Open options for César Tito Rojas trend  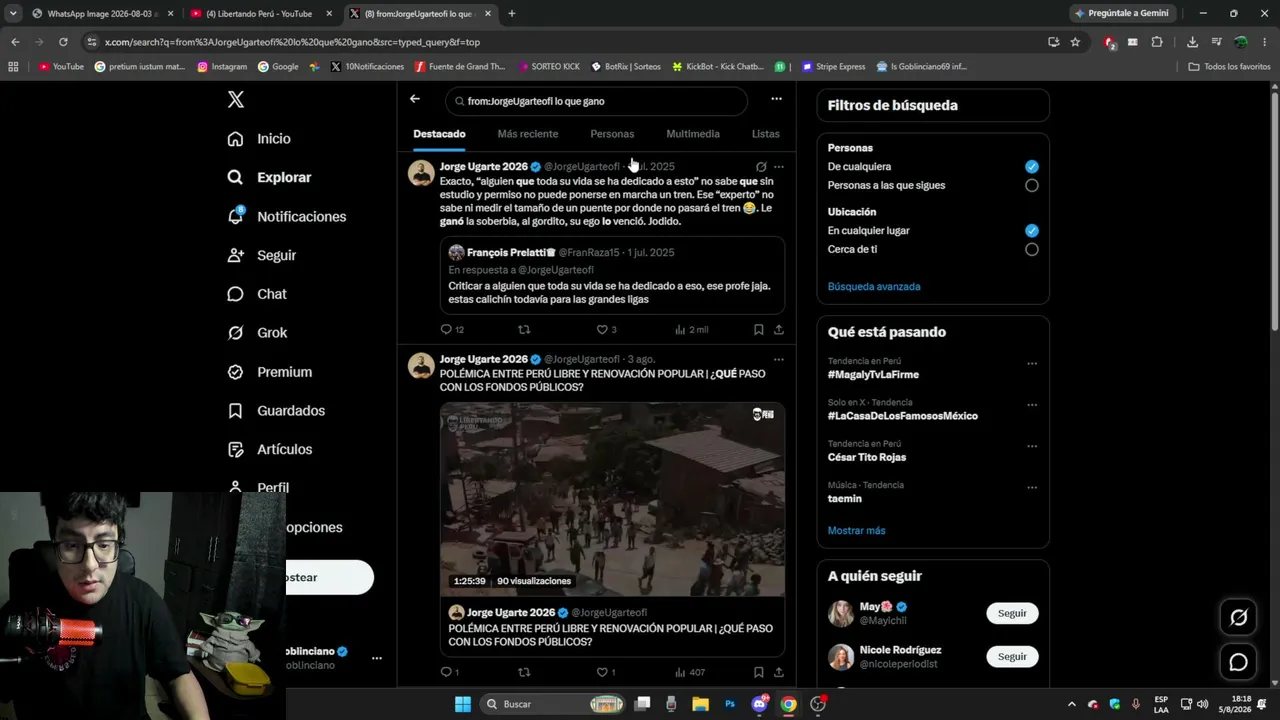tap(1032, 446)
